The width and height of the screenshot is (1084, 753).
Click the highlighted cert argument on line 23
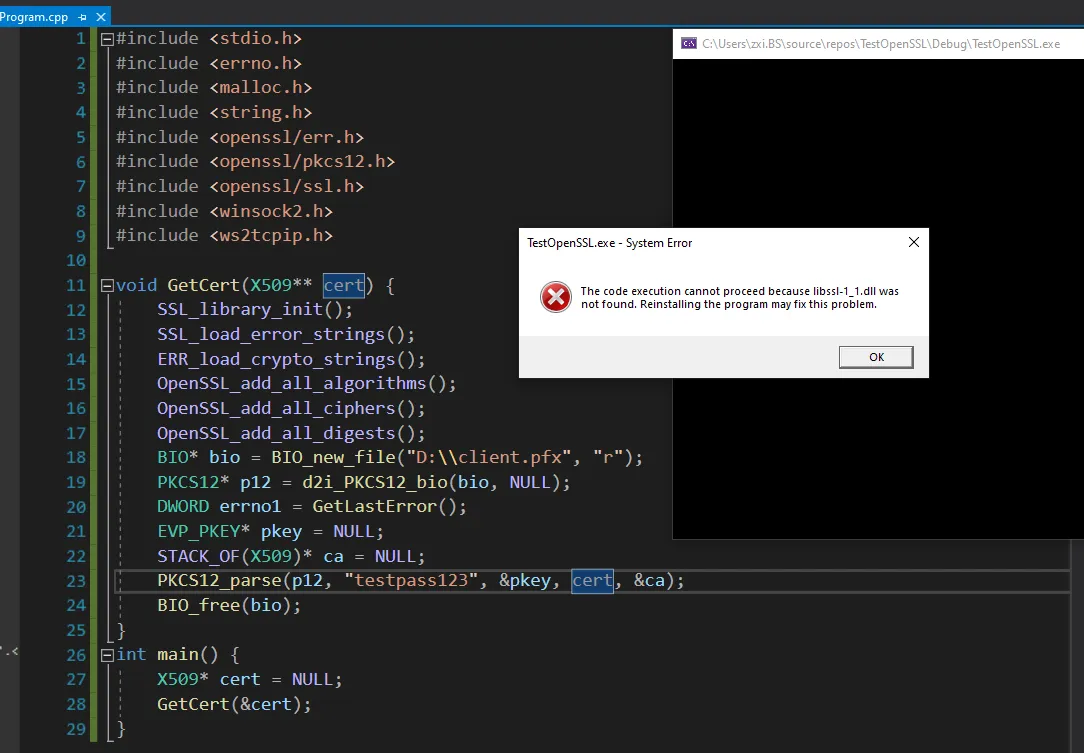click(x=592, y=580)
